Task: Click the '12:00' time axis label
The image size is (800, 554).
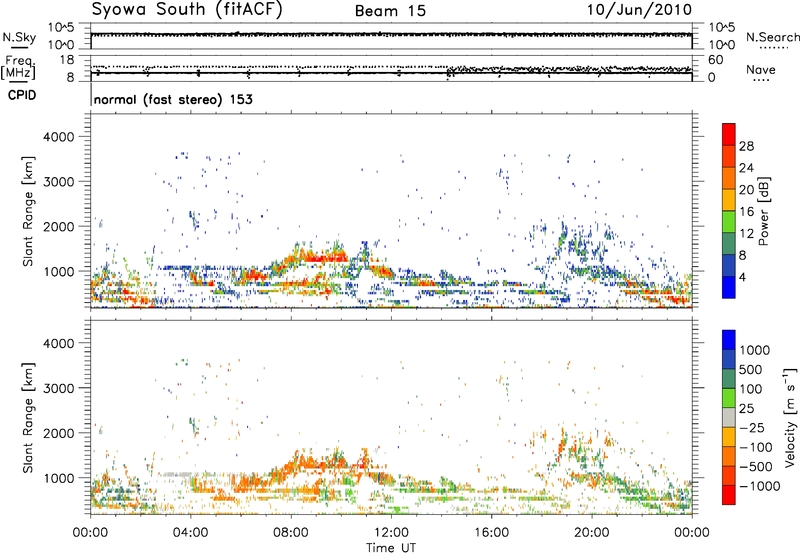Action: coord(391,533)
